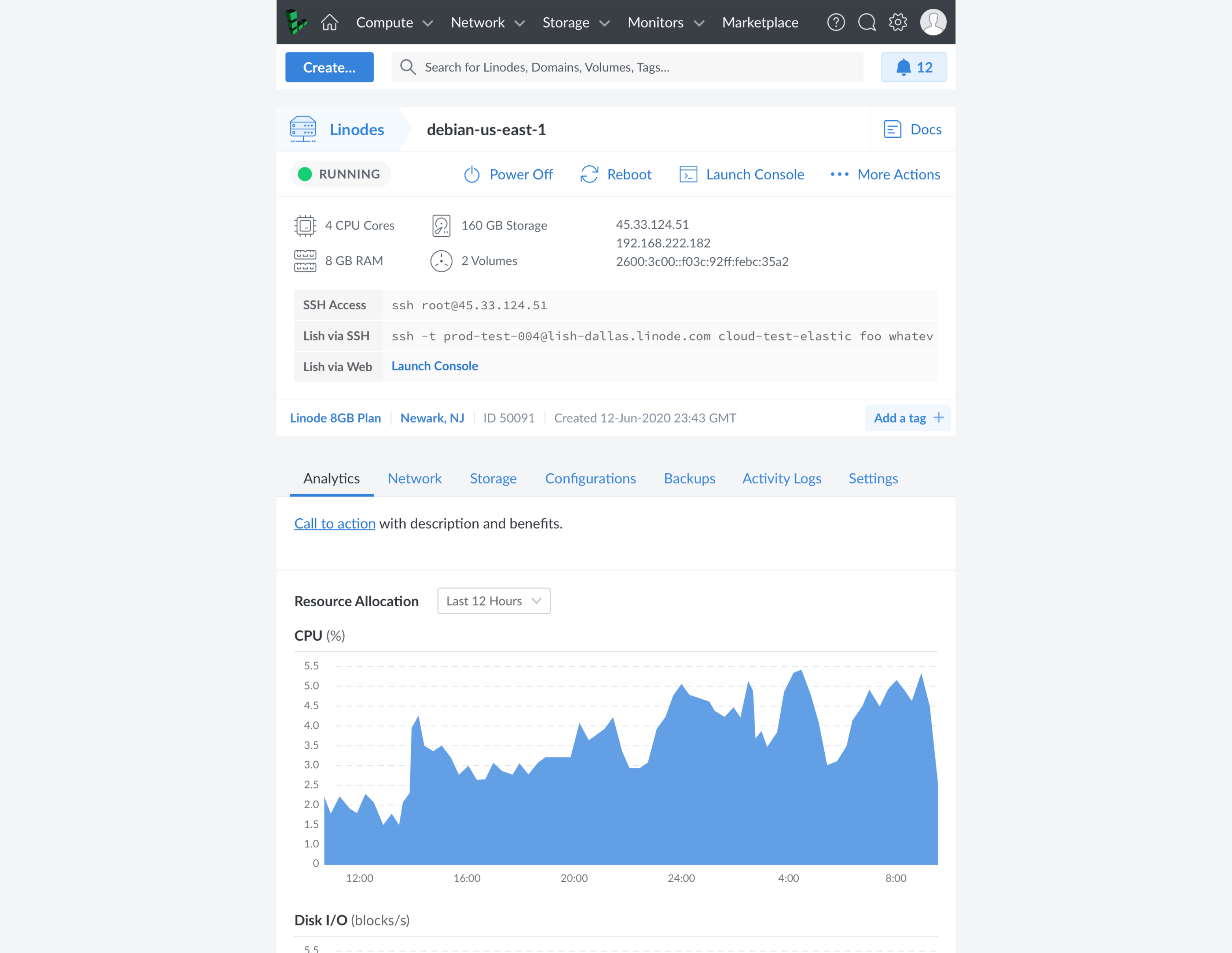The height and width of the screenshot is (953, 1232).
Task: Click the More Actions three-dot icon
Action: click(x=839, y=174)
